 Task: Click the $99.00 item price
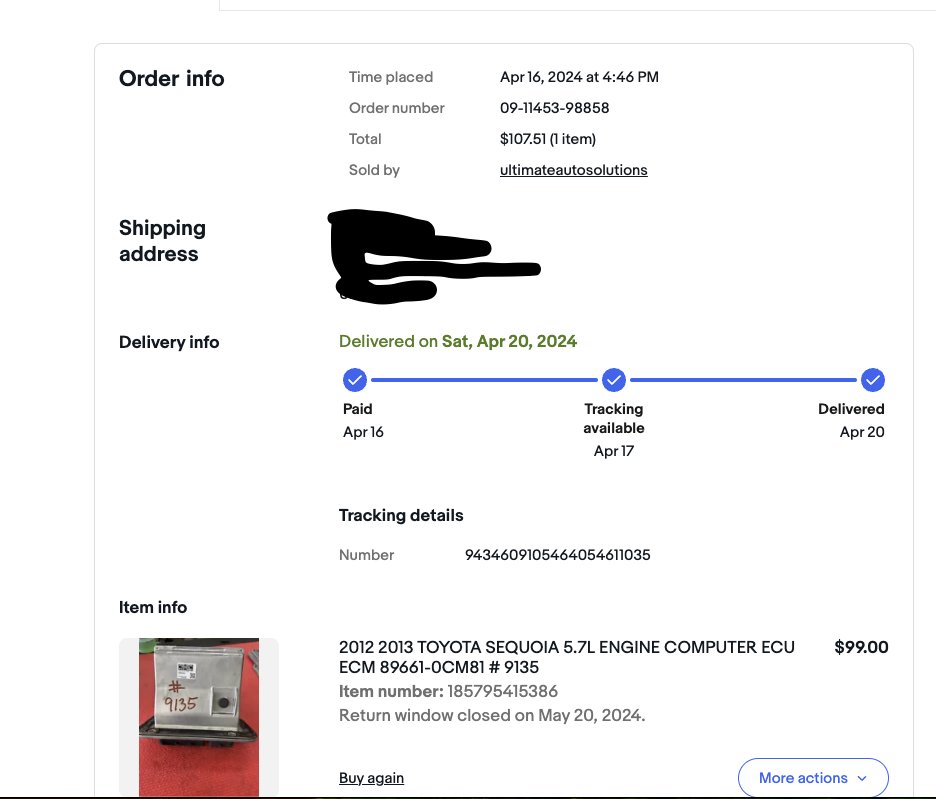(861, 647)
